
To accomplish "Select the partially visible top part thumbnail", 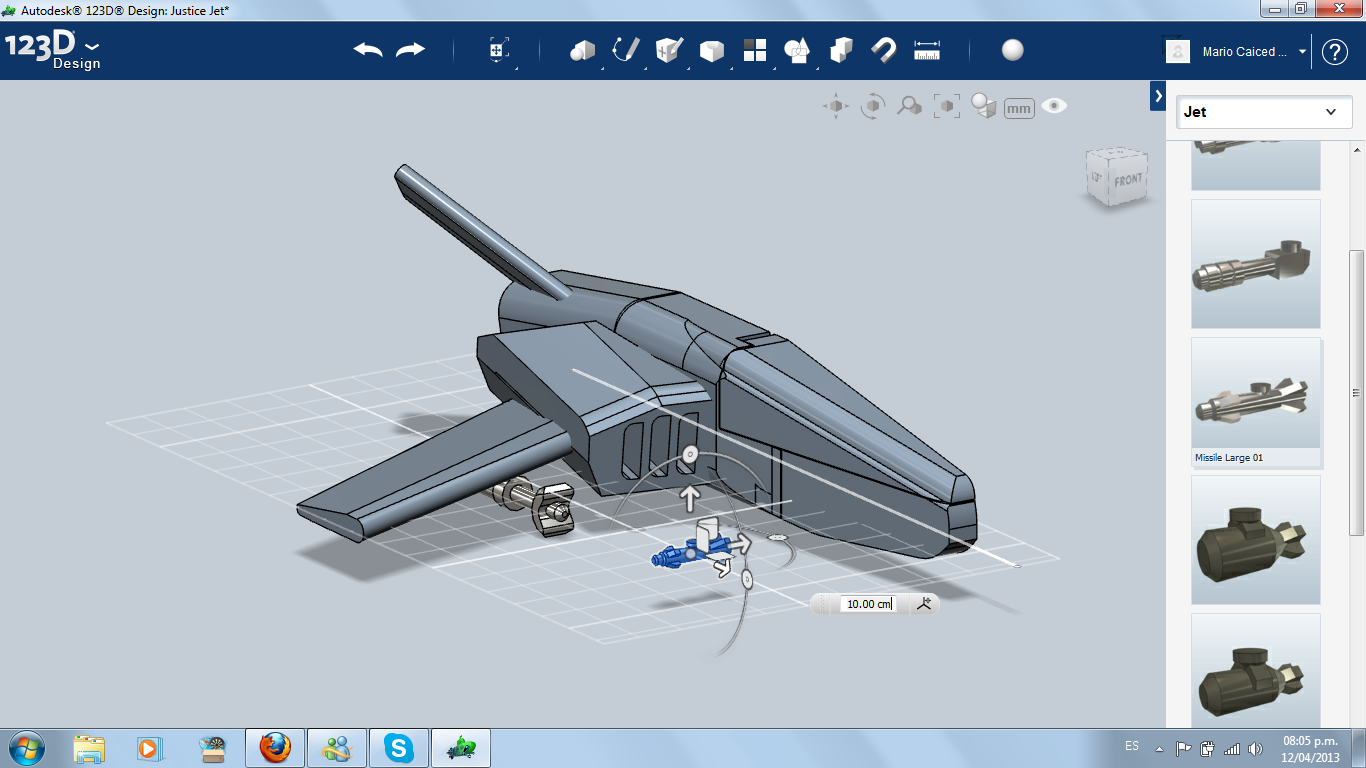I will (1256, 166).
